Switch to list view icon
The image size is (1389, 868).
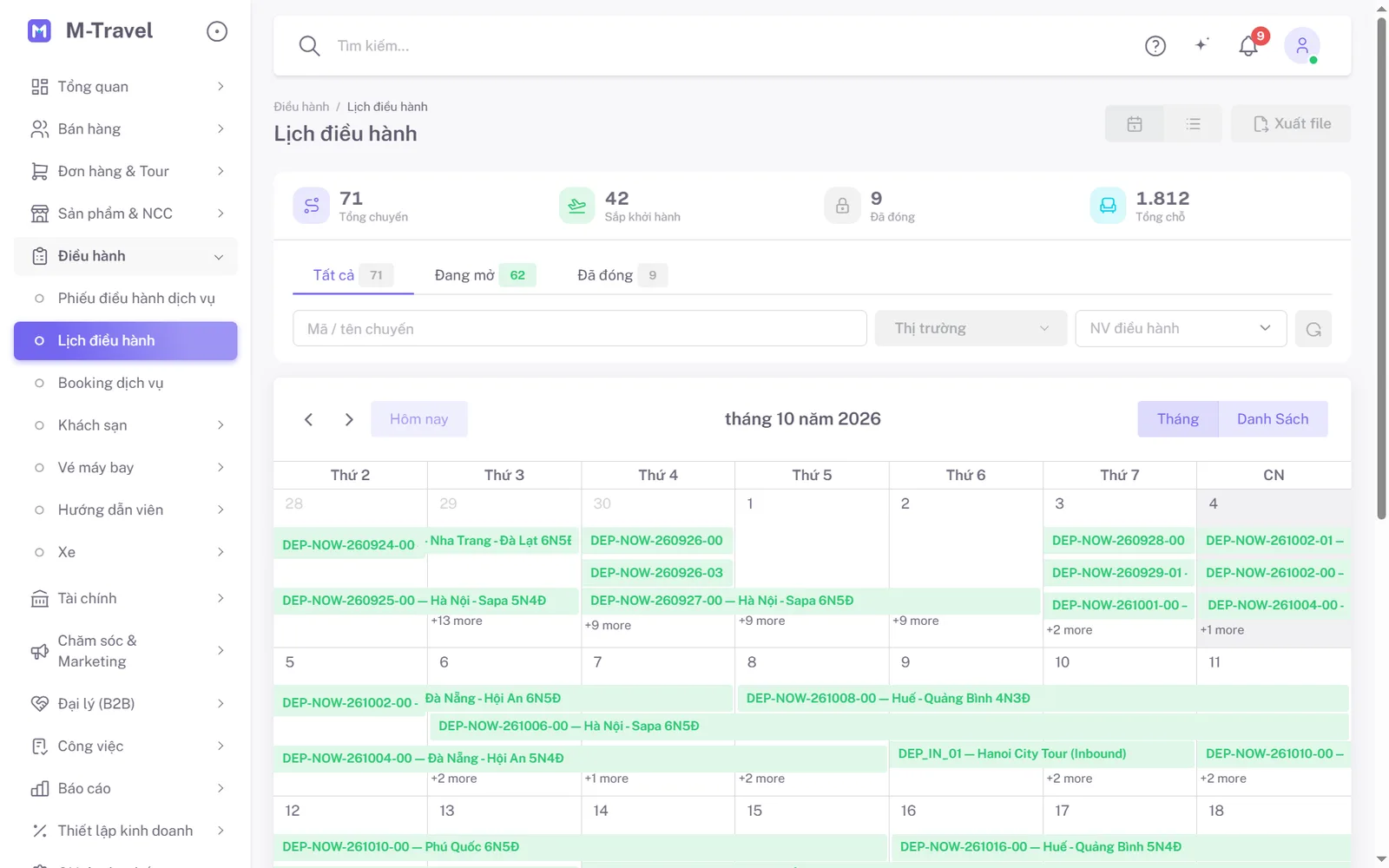tap(1193, 124)
